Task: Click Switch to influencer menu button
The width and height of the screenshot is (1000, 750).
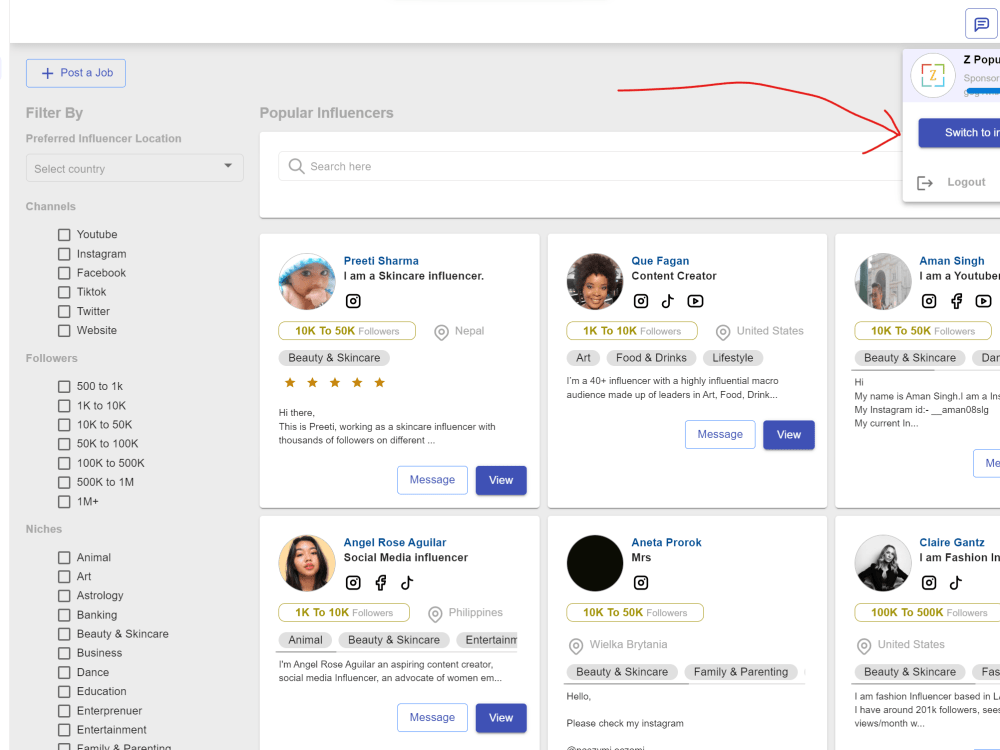Action: point(959,133)
